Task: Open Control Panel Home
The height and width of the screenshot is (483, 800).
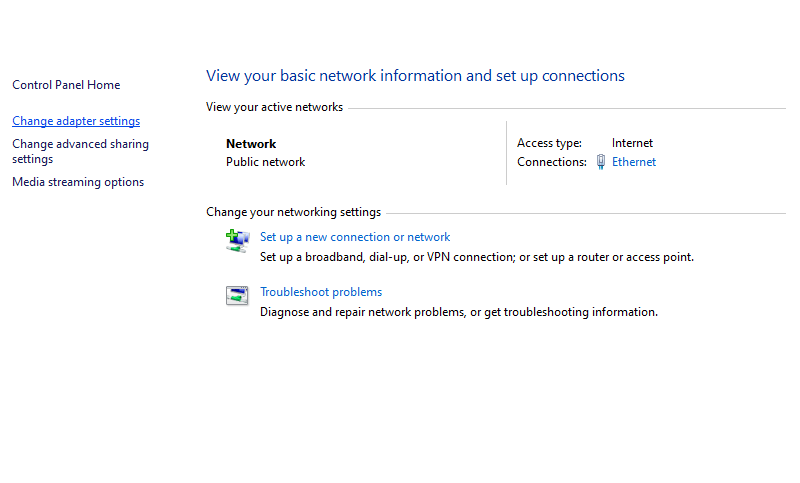Action: click(x=66, y=85)
